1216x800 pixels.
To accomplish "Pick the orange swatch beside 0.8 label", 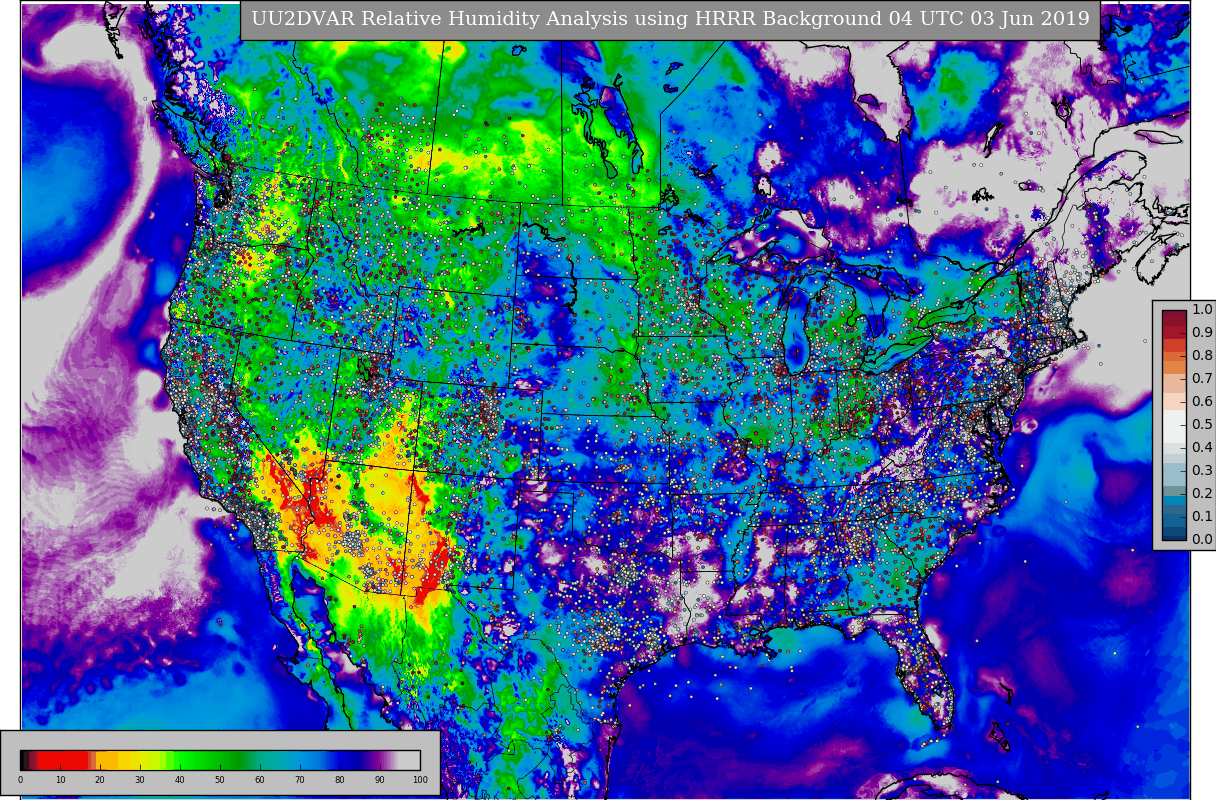I will tap(1174, 356).
